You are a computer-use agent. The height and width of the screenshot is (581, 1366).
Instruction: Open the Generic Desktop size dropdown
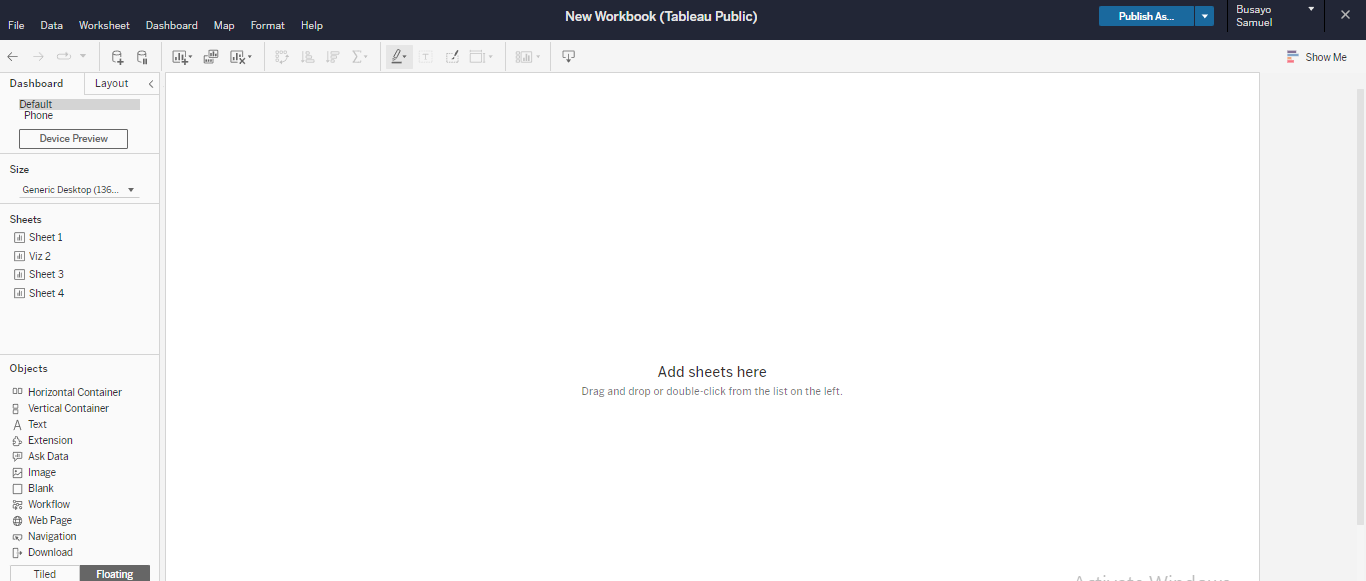[79, 189]
